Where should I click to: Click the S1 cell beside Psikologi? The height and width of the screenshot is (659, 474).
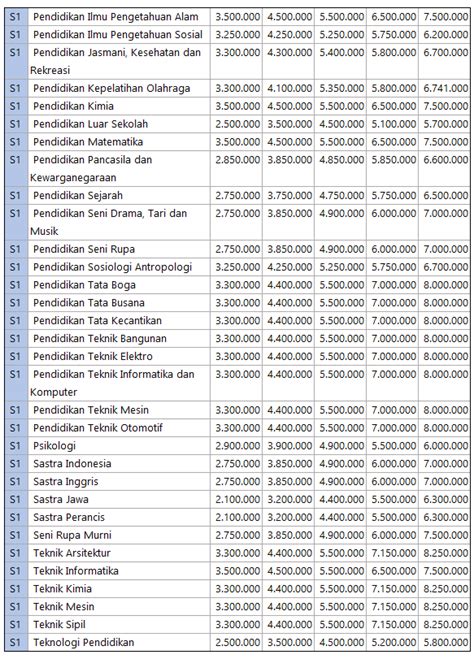click(x=16, y=446)
